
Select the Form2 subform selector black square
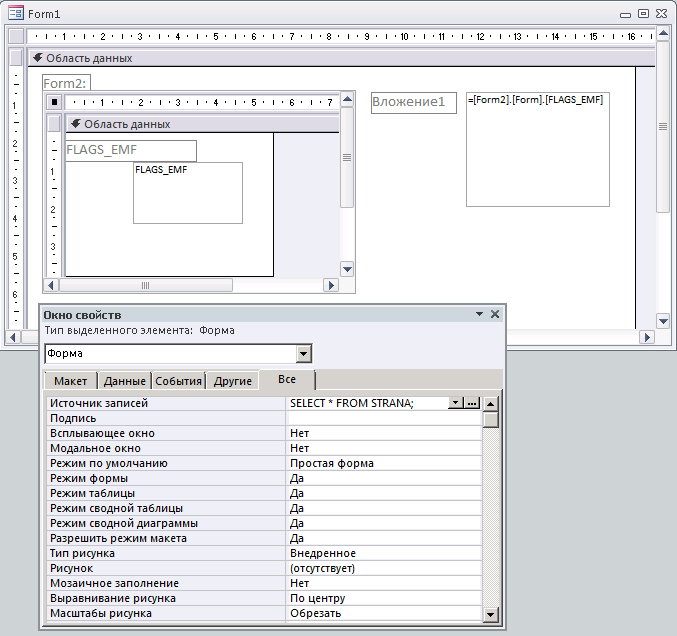pyautogui.click(x=54, y=102)
